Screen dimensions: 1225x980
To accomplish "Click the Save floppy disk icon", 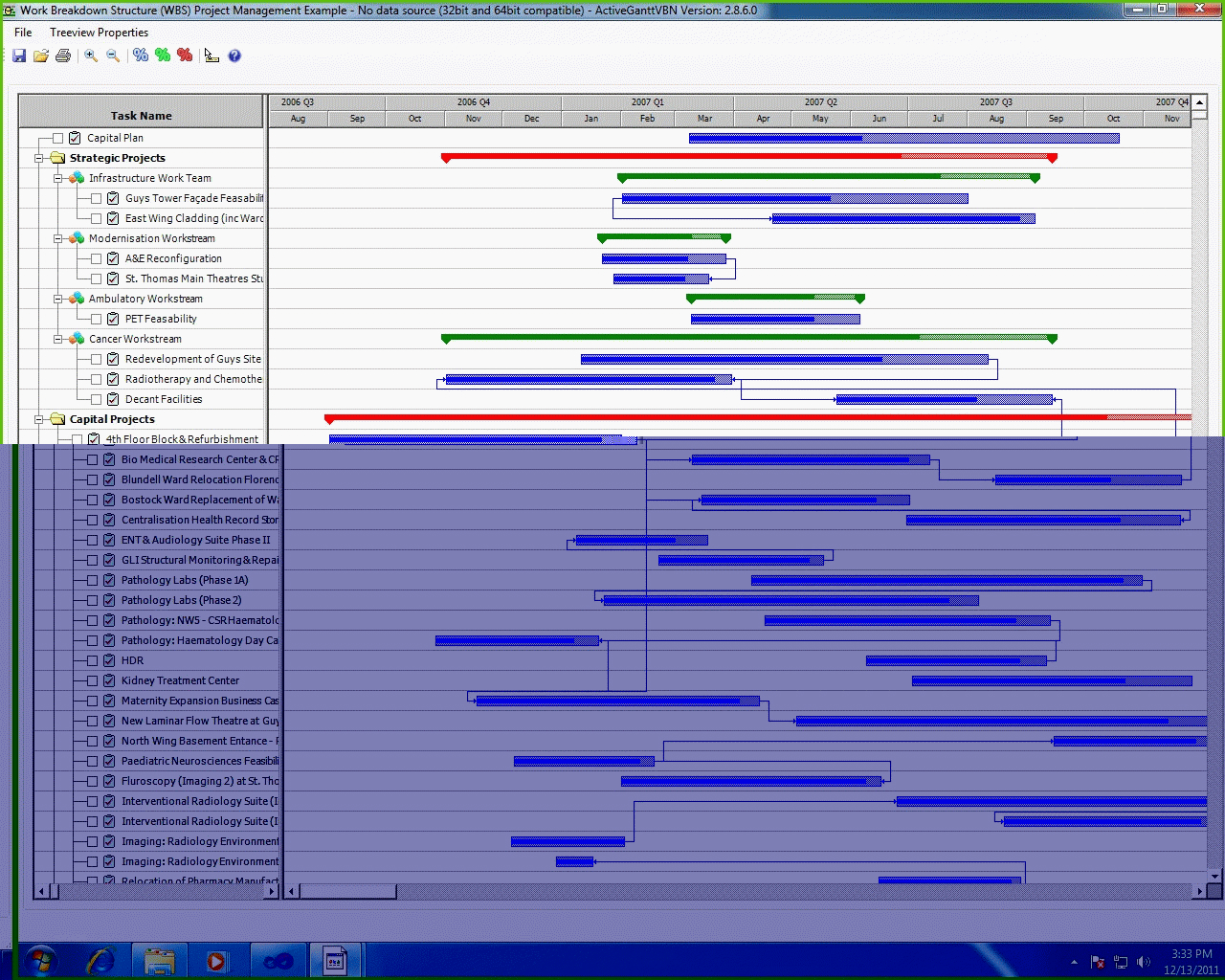I will point(19,56).
